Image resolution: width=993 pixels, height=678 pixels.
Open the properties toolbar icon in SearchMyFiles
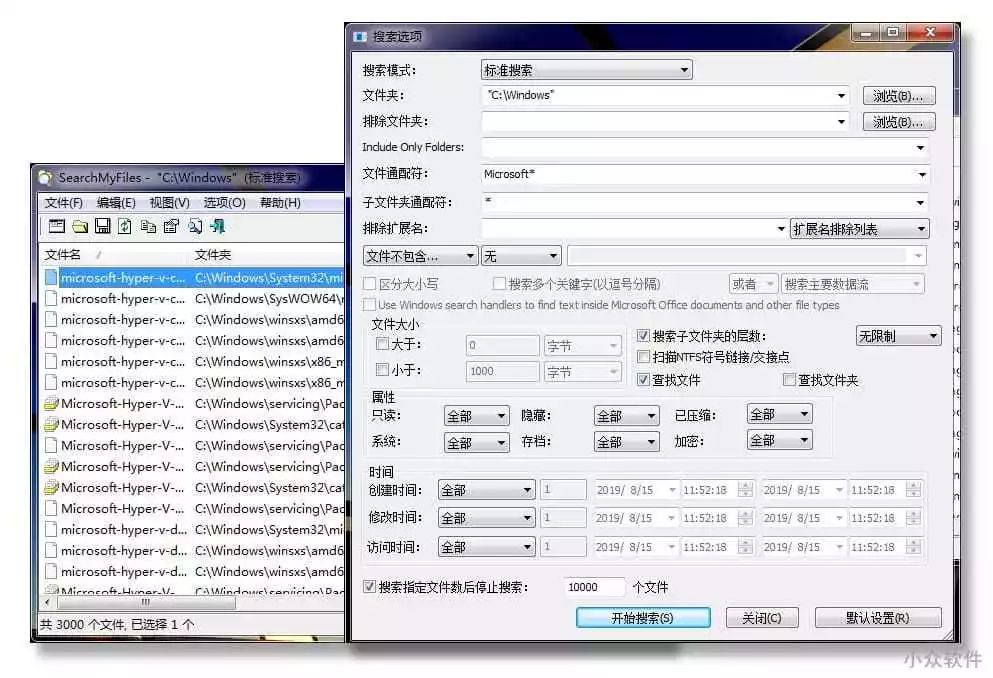[x=171, y=226]
